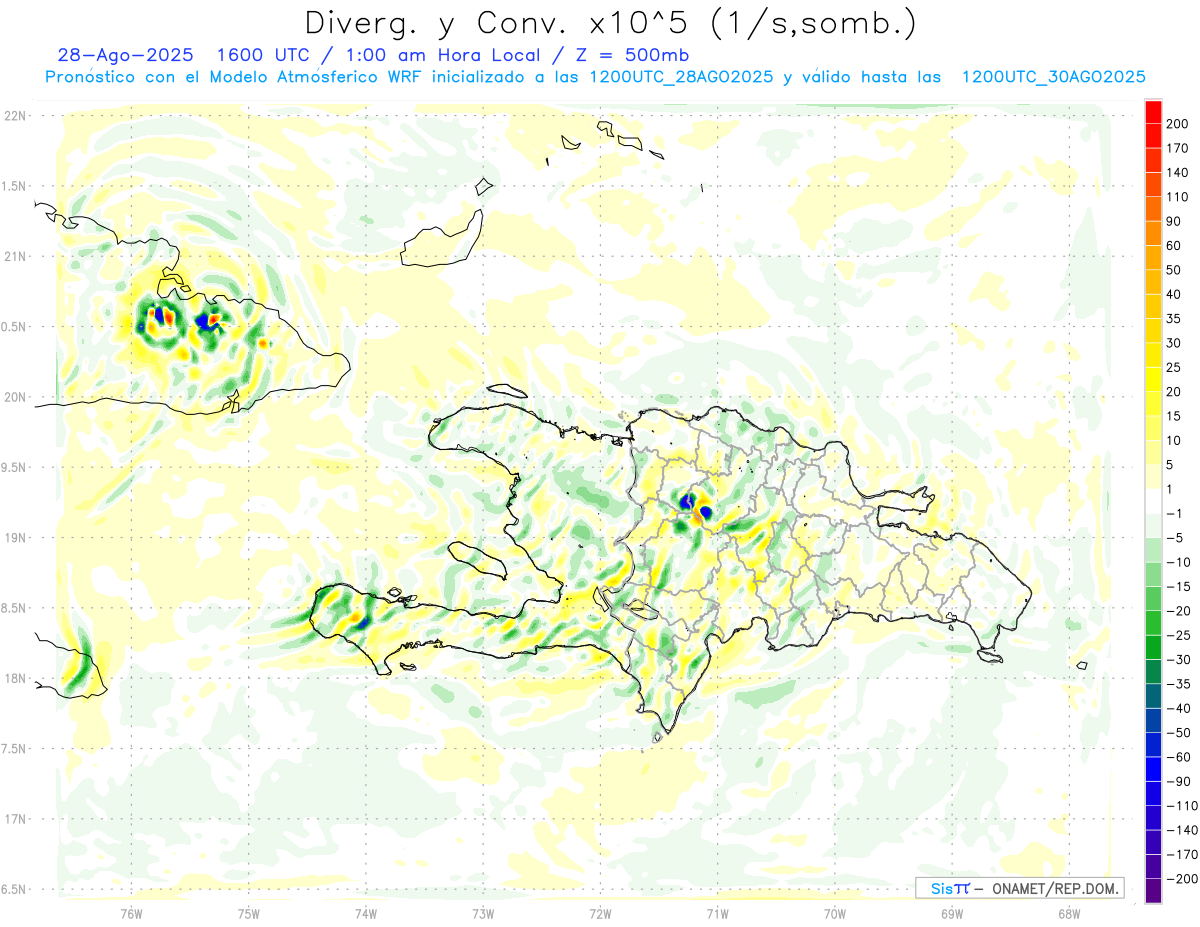Click legend color band between -25 and -30
Viewport: 1200px width, 927px height.
coord(1154,647)
